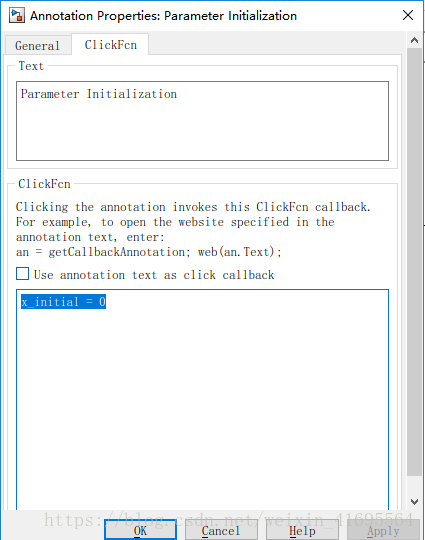
Task: Click the highlighted x_initial = 0 code line
Action: (x=63, y=302)
